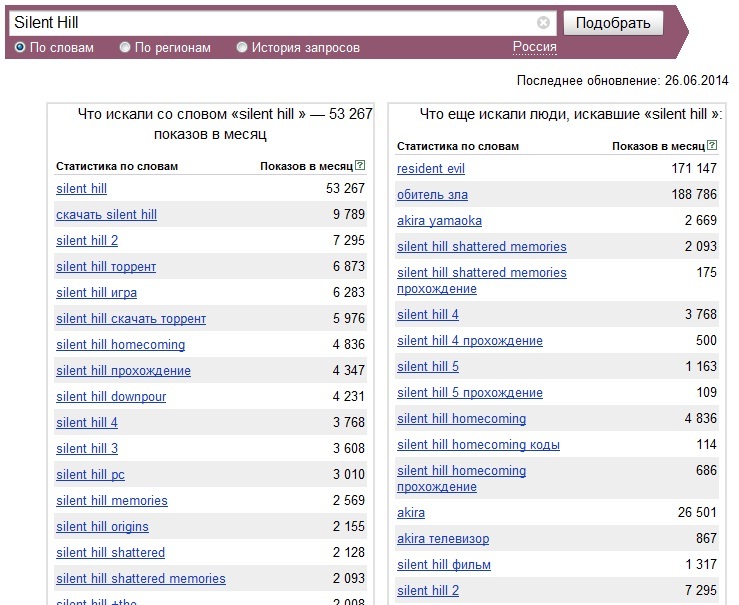The height and width of the screenshot is (605, 739).
Task: Open 'silent hill shattered memories' in left table
Action: (x=141, y=579)
